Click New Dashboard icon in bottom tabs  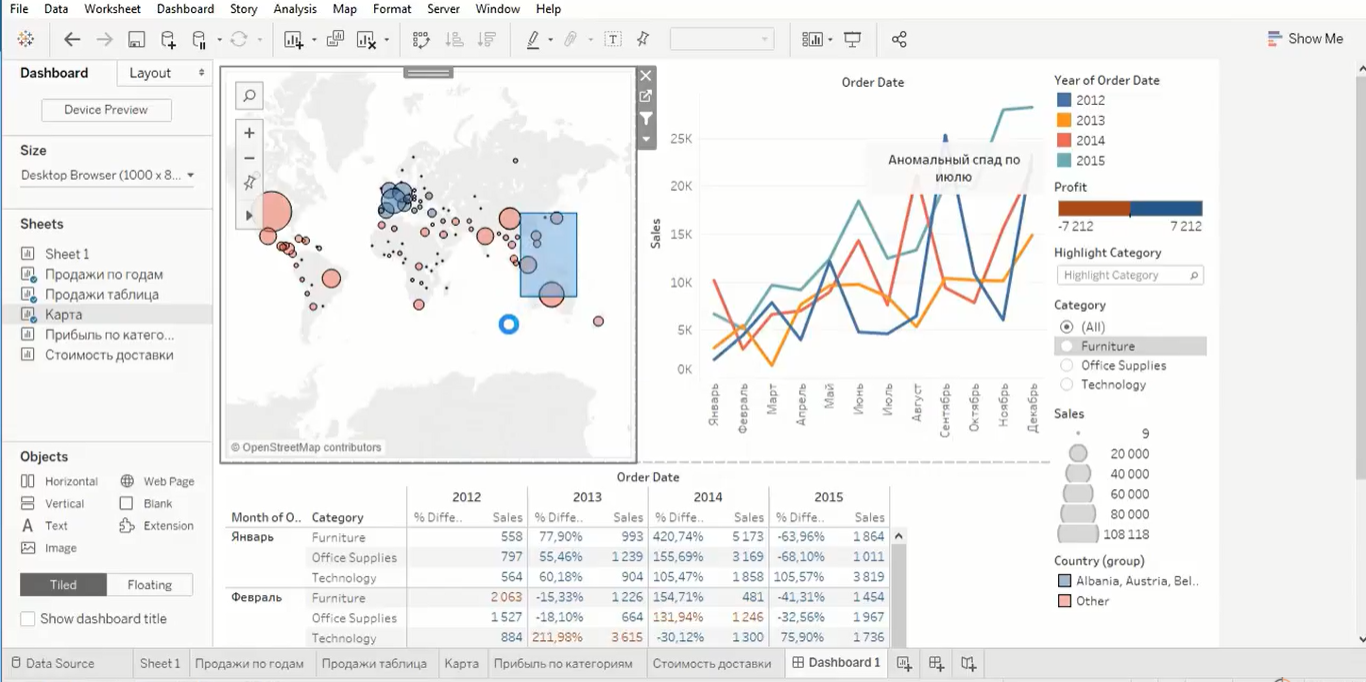pyautogui.click(x=936, y=663)
